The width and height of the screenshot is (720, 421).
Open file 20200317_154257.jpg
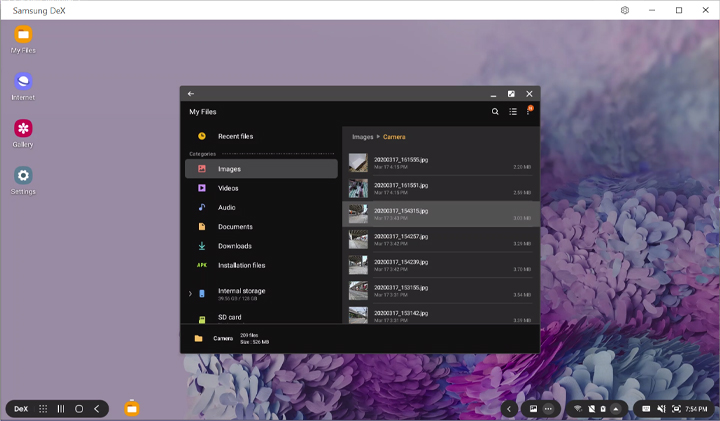441,240
